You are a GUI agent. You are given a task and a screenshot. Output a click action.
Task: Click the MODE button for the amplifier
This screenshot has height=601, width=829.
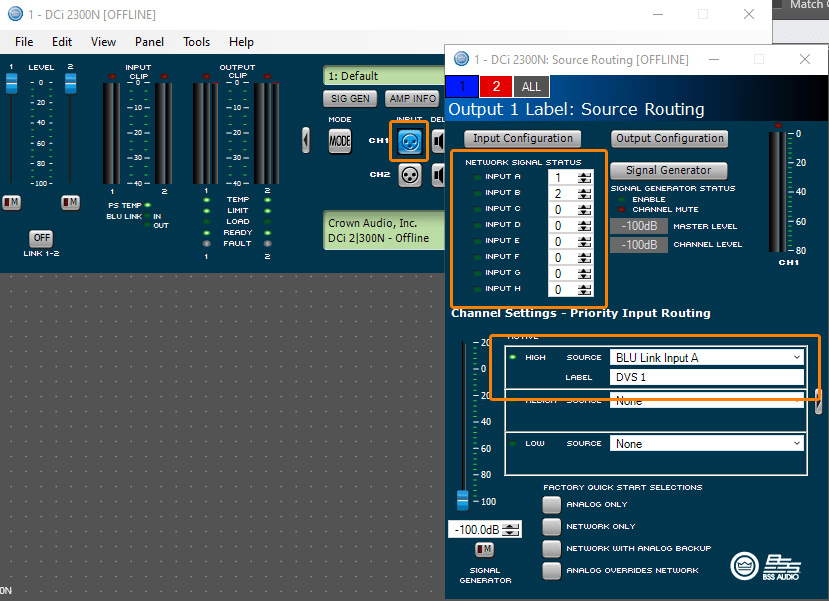(339, 142)
